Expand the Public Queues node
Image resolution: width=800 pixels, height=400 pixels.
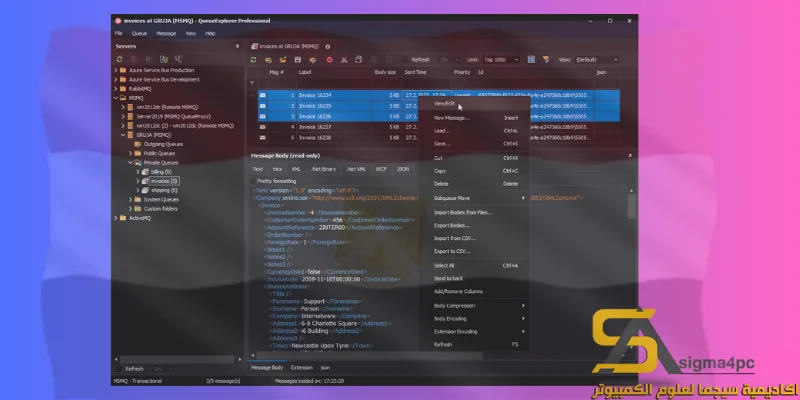(x=130, y=154)
